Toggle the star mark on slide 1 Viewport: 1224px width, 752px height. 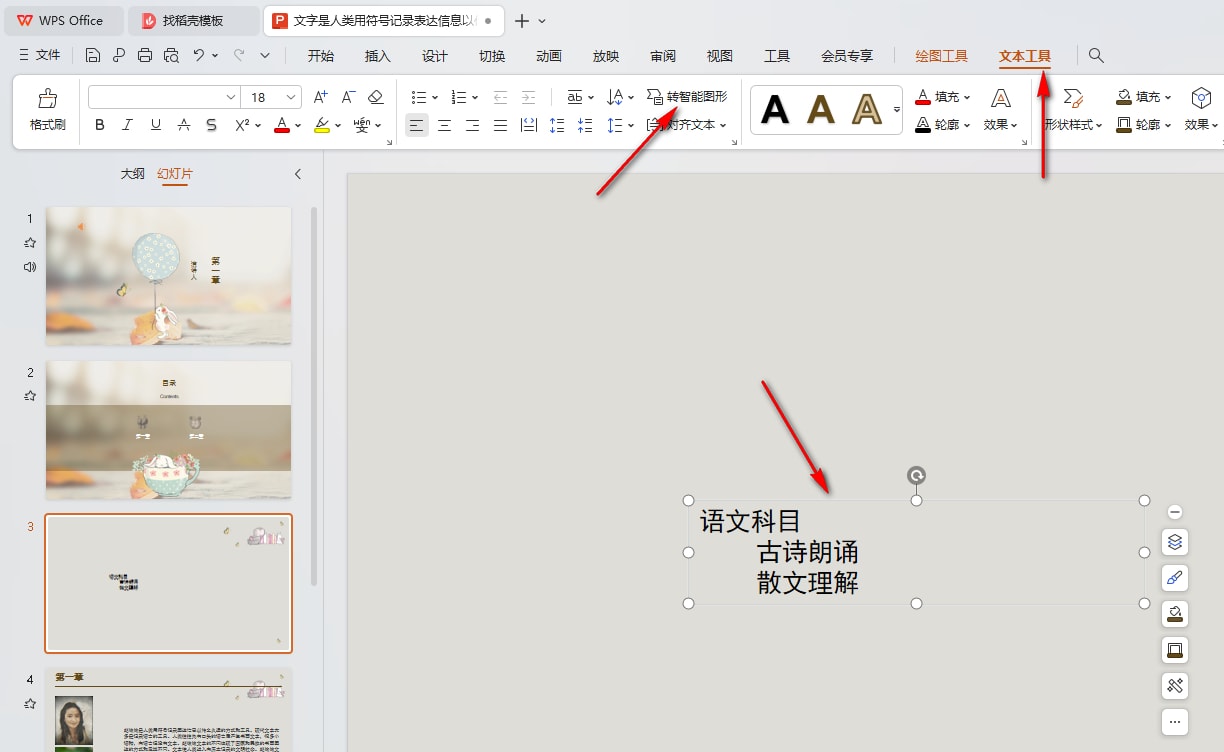coord(30,243)
